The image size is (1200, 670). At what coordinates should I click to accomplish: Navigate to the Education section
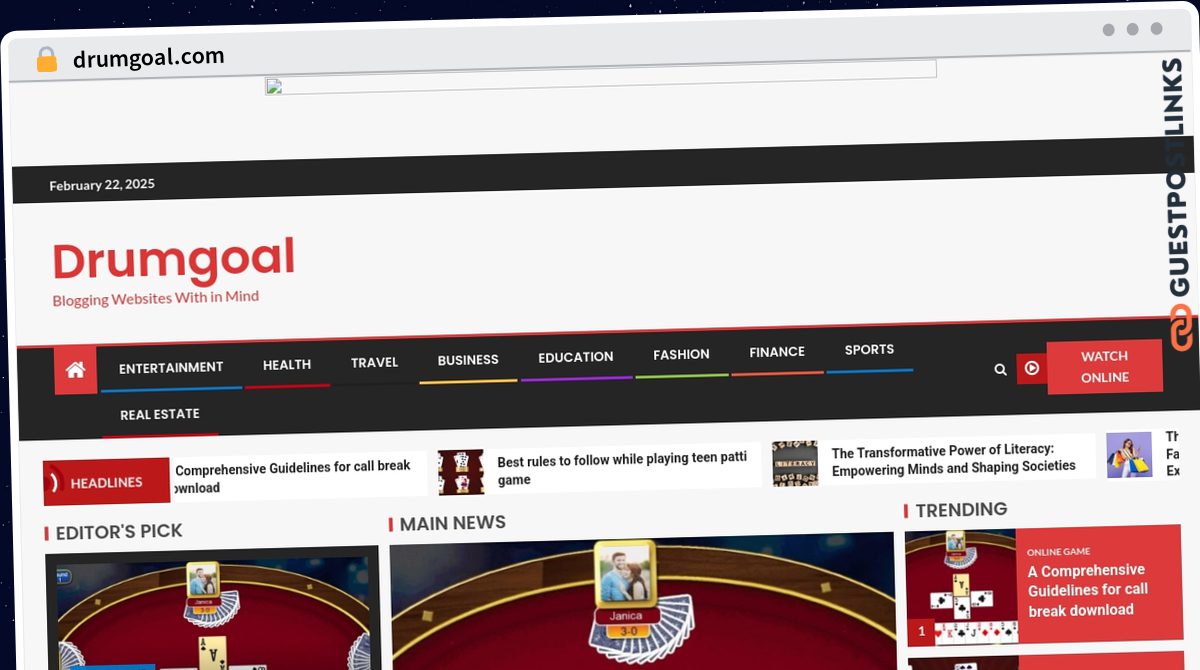[576, 357]
